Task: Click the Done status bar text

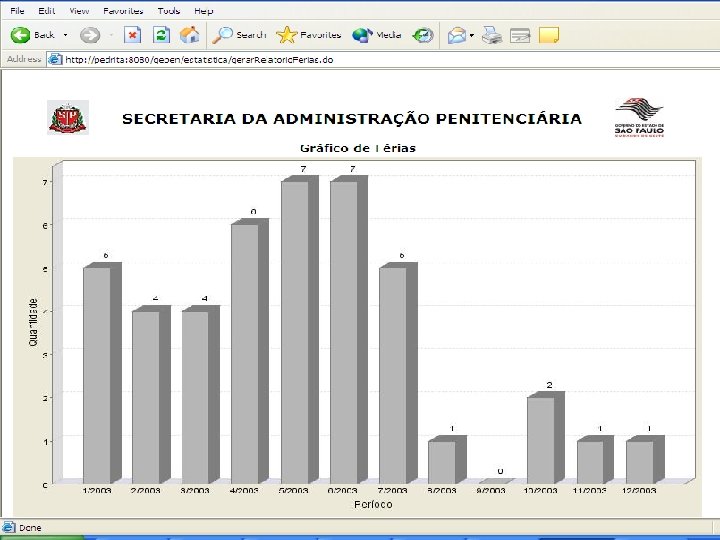Action: coord(30,528)
